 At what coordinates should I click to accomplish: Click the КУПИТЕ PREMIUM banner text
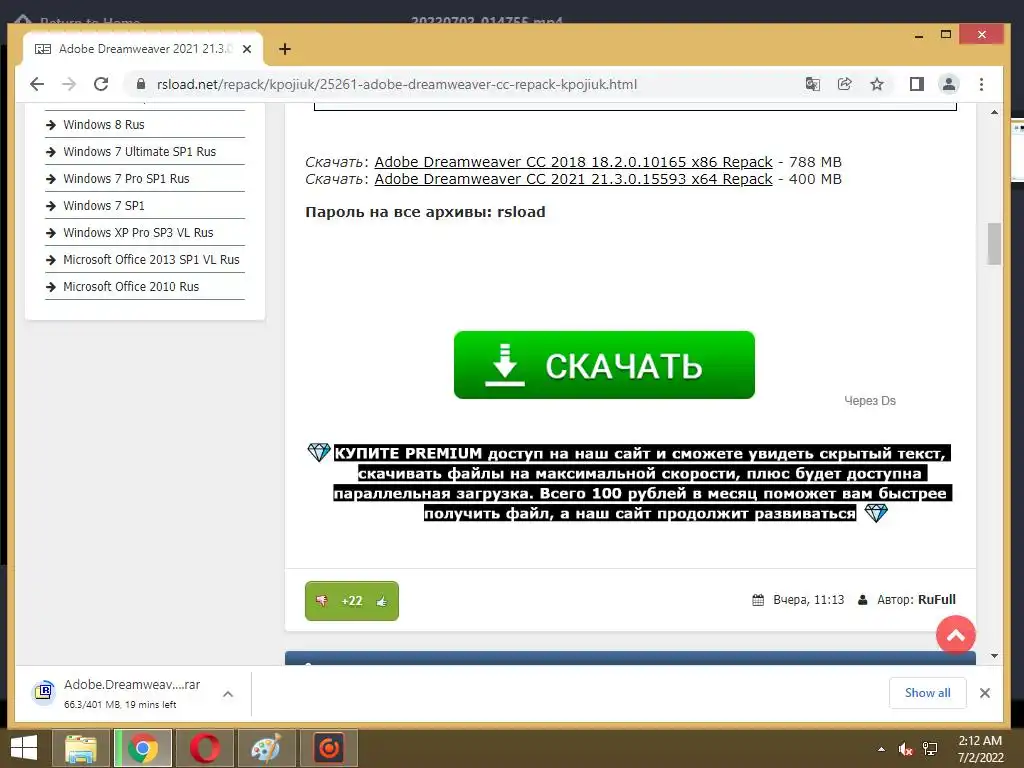click(642, 483)
